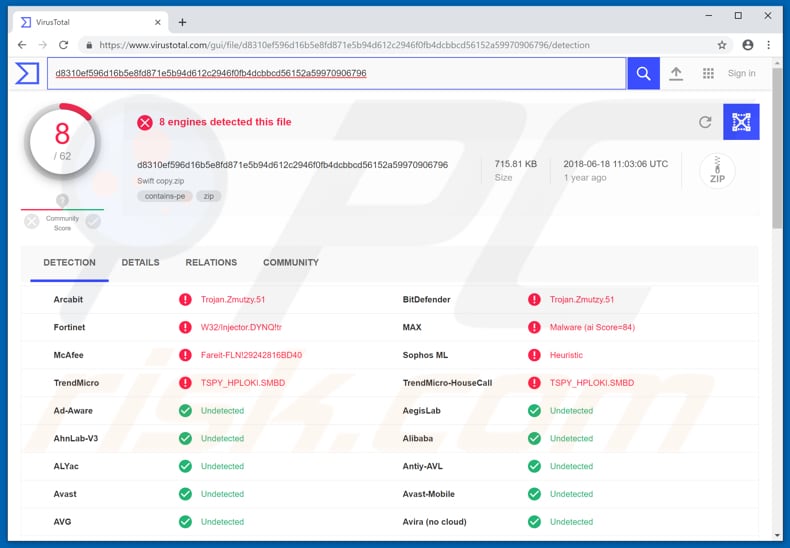Click the VirusTotal logo icon
This screenshot has height=548, width=790.
coord(27,73)
